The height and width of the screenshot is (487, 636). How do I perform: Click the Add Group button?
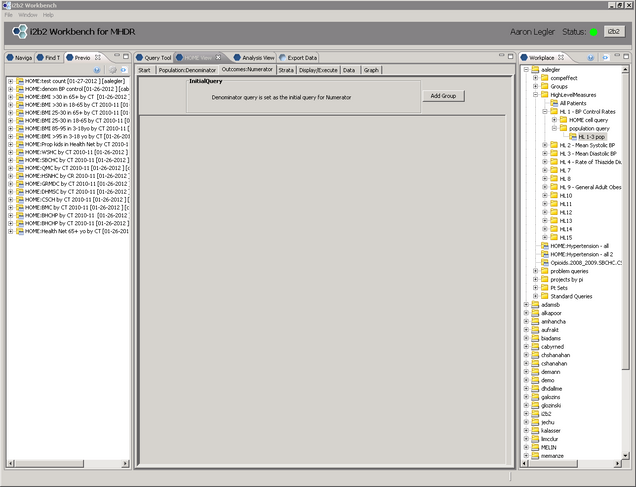pos(443,96)
